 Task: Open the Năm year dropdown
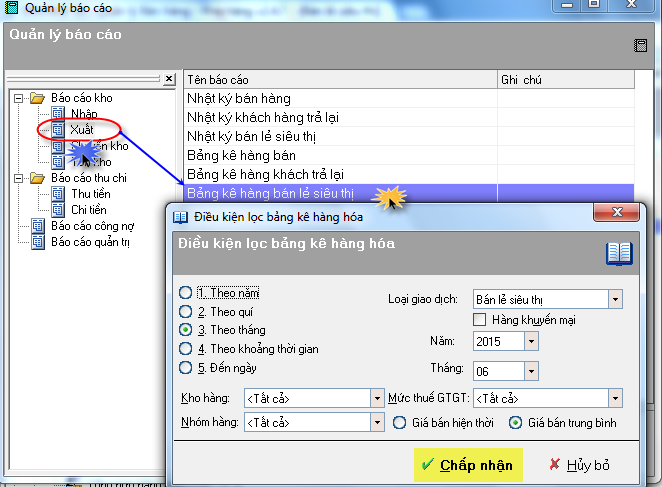tap(531, 343)
